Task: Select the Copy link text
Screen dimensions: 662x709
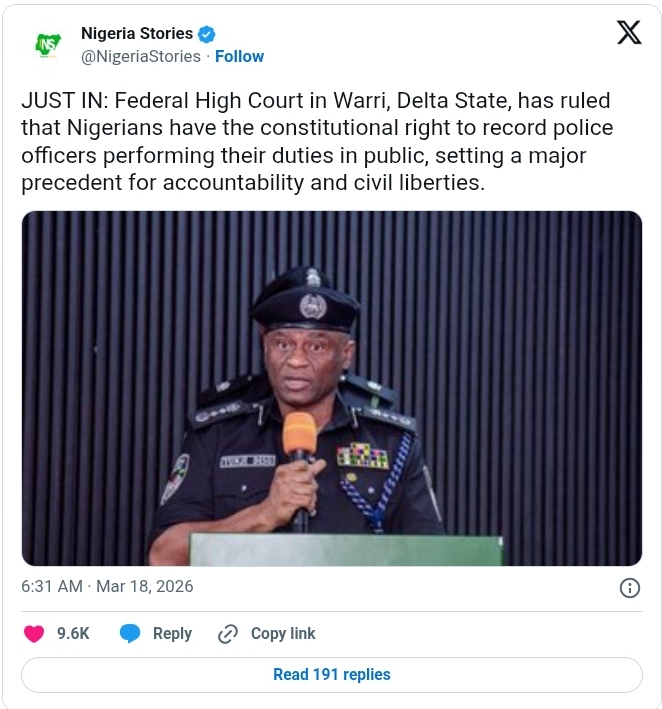Action: [x=283, y=634]
